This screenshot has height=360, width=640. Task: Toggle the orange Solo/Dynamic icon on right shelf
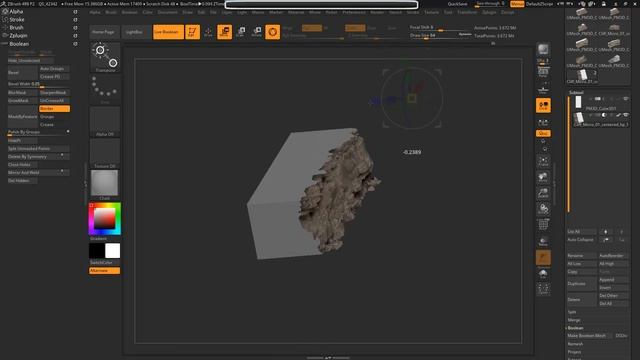(x=543, y=258)
